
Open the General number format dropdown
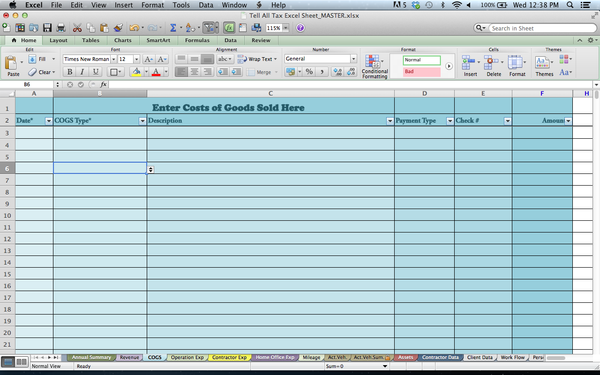pyautogui.click(x=353, y=59)
